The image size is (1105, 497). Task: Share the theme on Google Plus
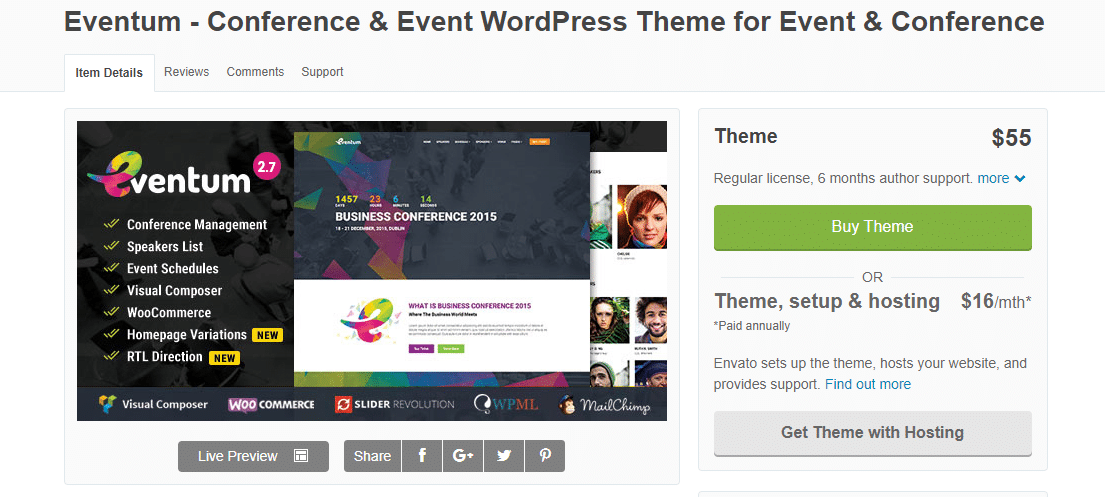coord(463,456)
